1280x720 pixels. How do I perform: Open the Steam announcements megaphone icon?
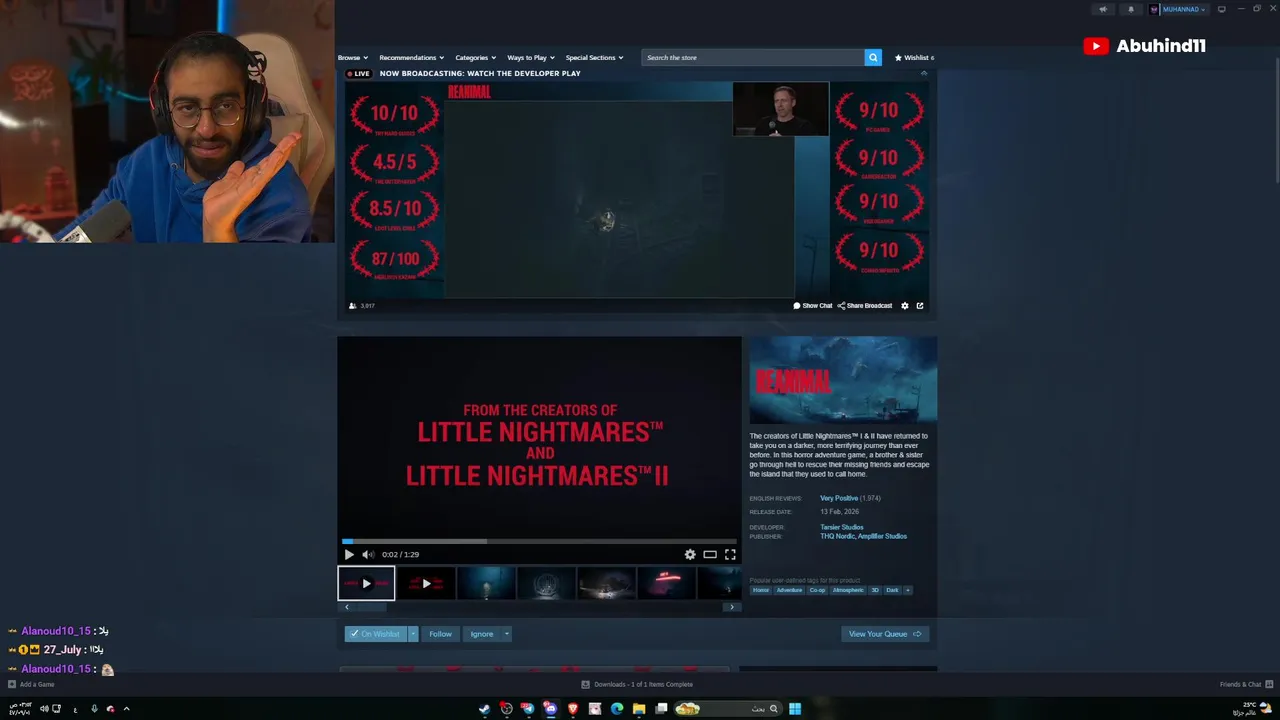[x=1103, y=9]
